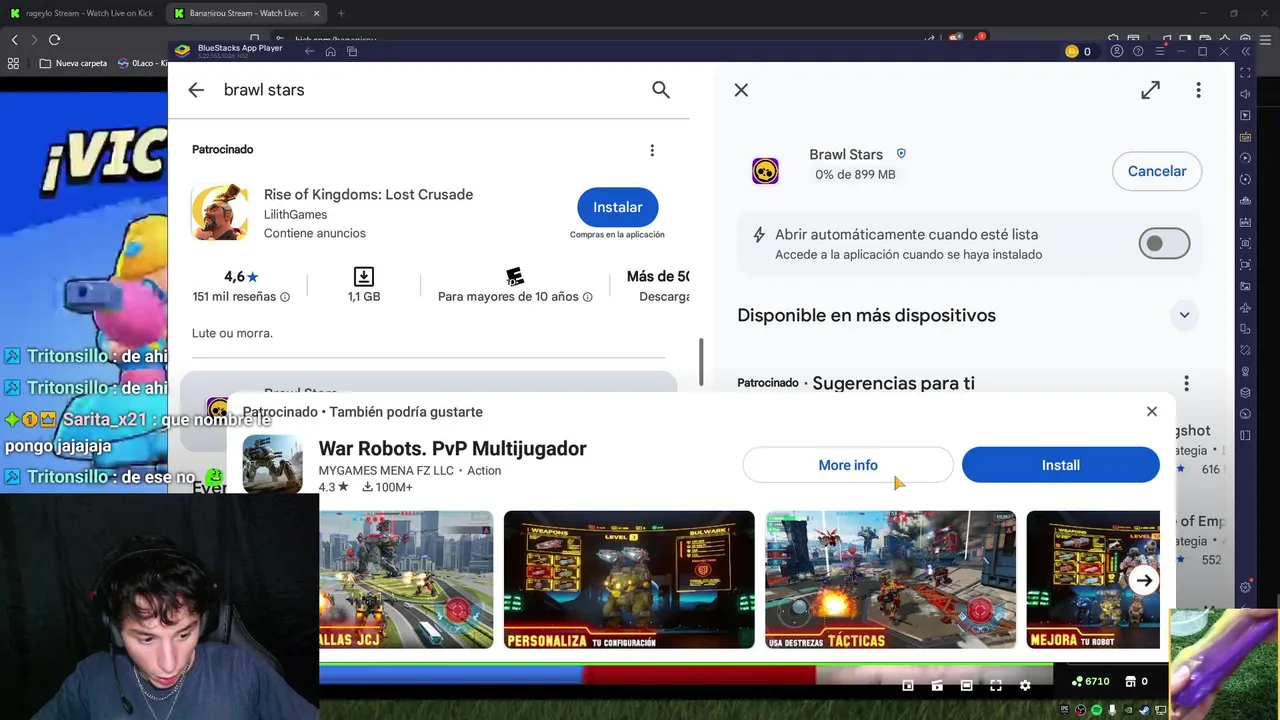Open the 'Personaliza tu configuración' screenshot
The image size is (1280, 720).
629,579
